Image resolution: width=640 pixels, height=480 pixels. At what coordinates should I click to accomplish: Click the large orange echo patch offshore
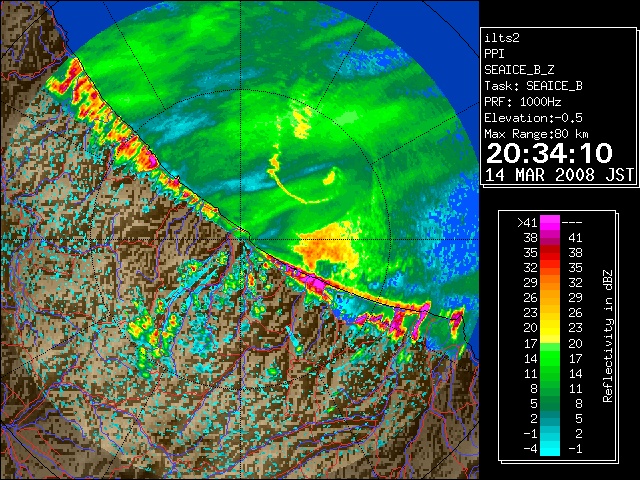[x=327, y=247]
